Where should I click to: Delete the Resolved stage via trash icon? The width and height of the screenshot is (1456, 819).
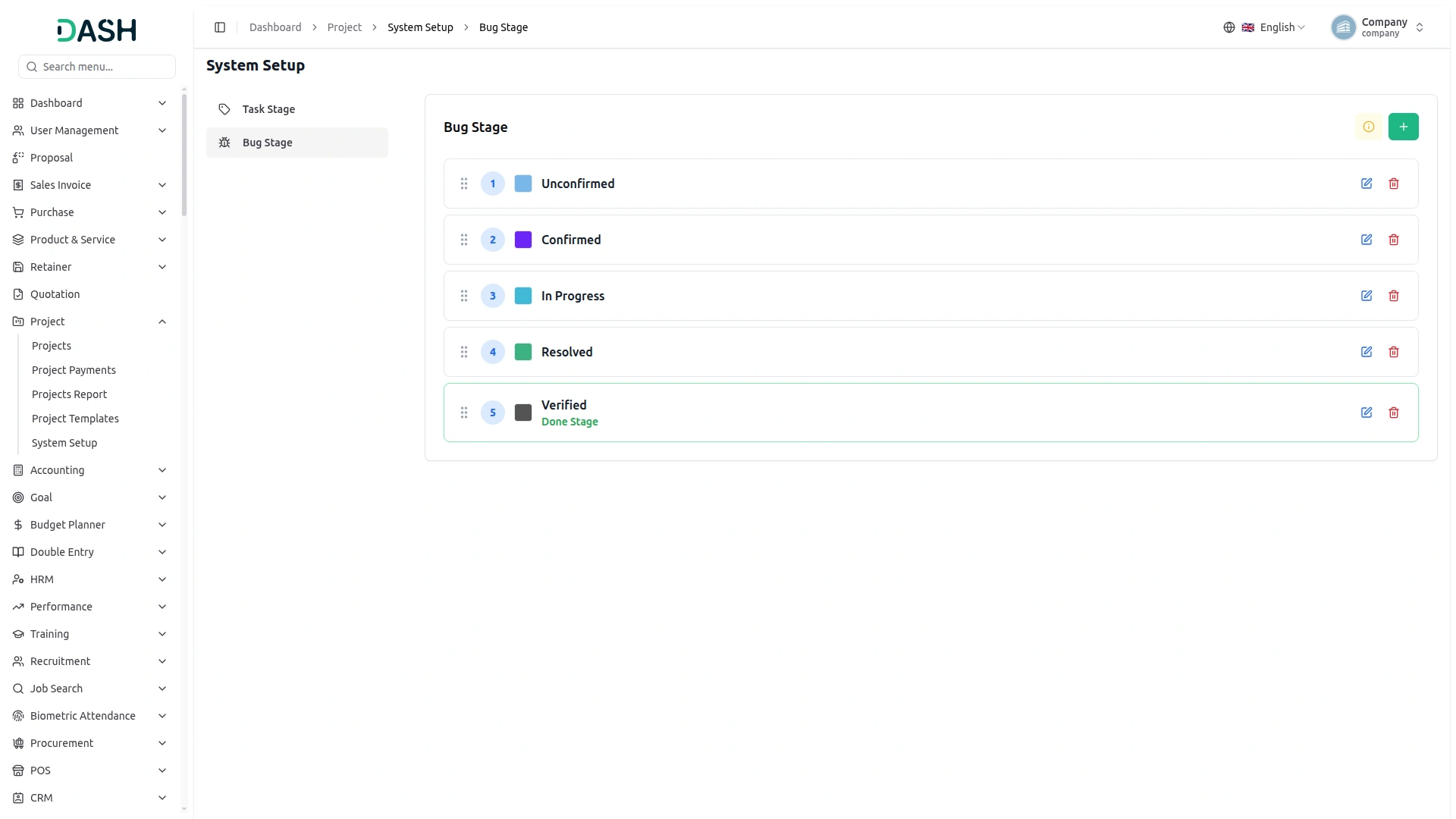(x=1393, y=352)
